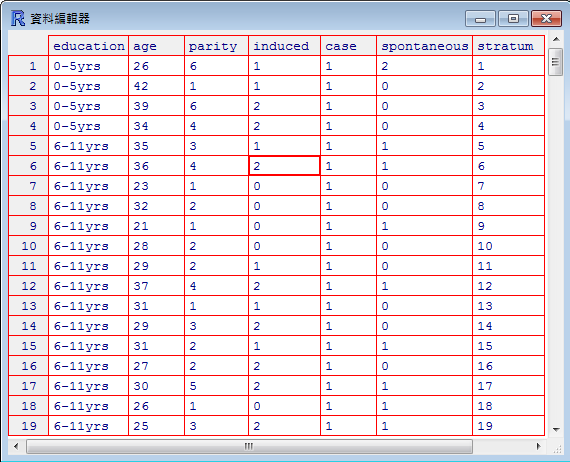Select parity cell in row 4

pyautogui.click(x=216, y=126)
